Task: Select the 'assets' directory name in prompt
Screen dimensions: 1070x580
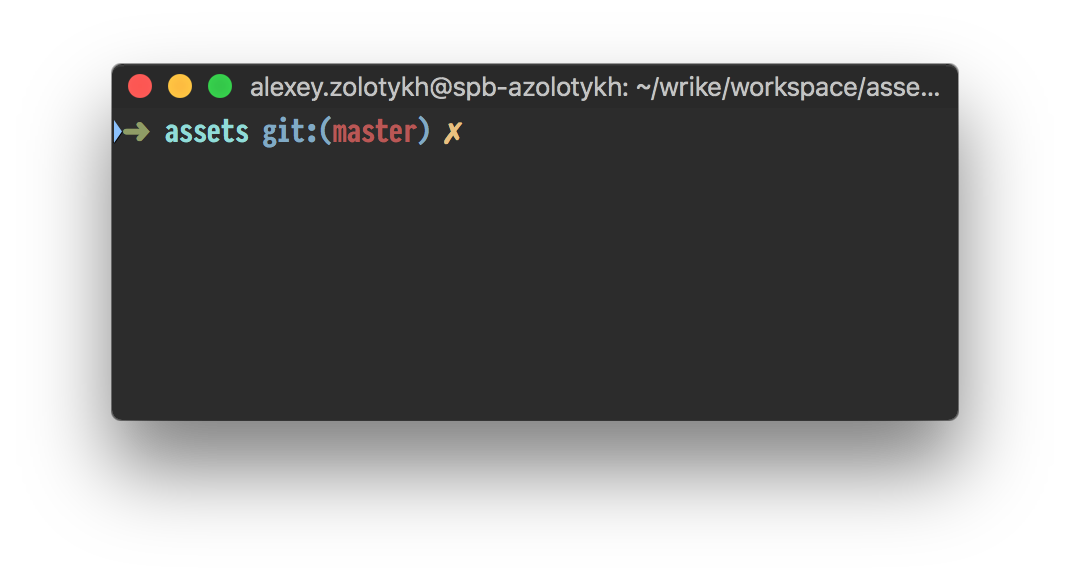Action: coord(207,132)
